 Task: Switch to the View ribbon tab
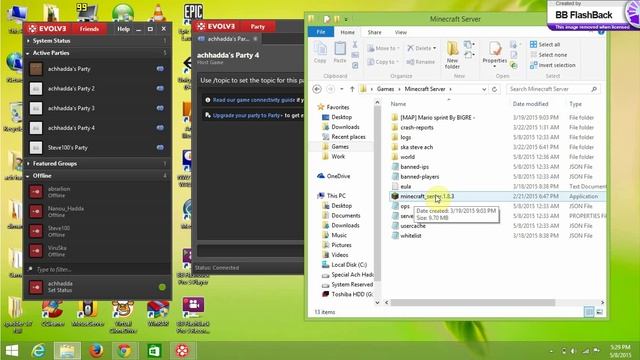(400, 32)
